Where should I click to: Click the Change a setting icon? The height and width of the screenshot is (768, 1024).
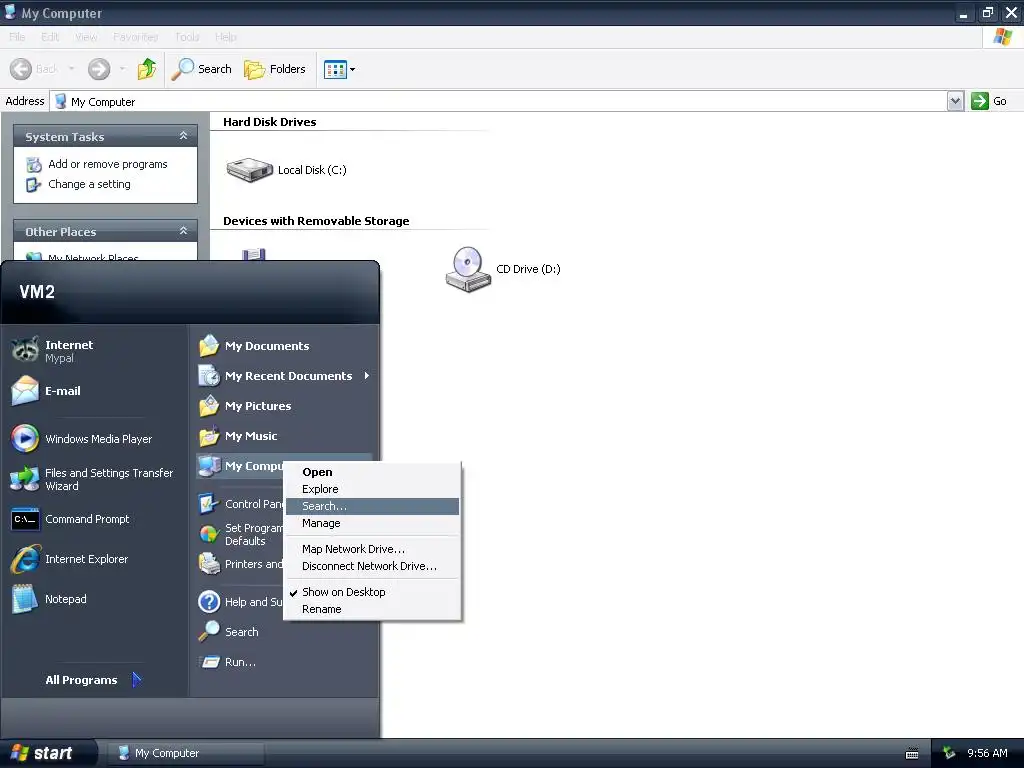click(x=33, y=185)
